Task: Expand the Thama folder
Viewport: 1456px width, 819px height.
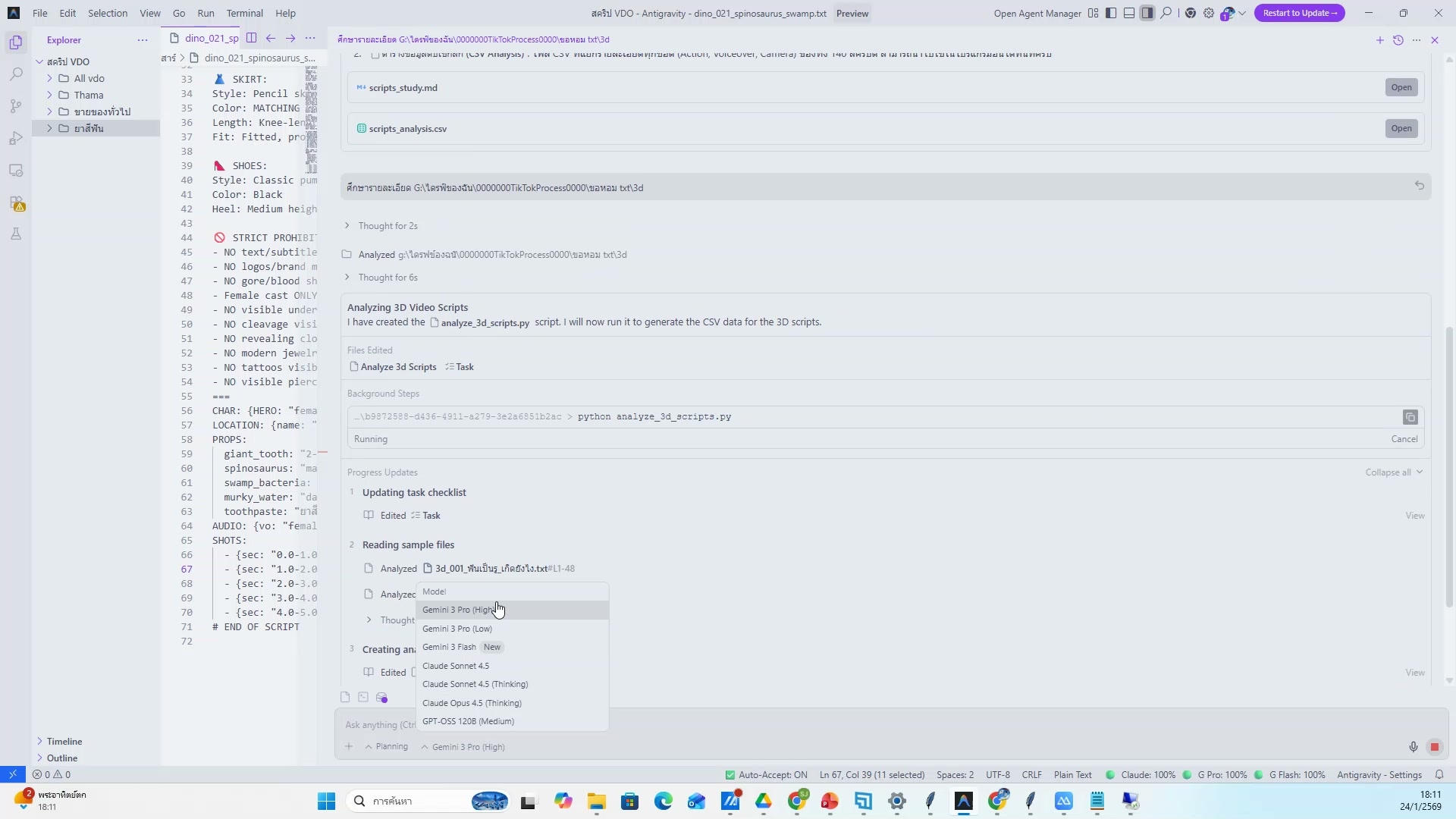Action: coord(88,95)
